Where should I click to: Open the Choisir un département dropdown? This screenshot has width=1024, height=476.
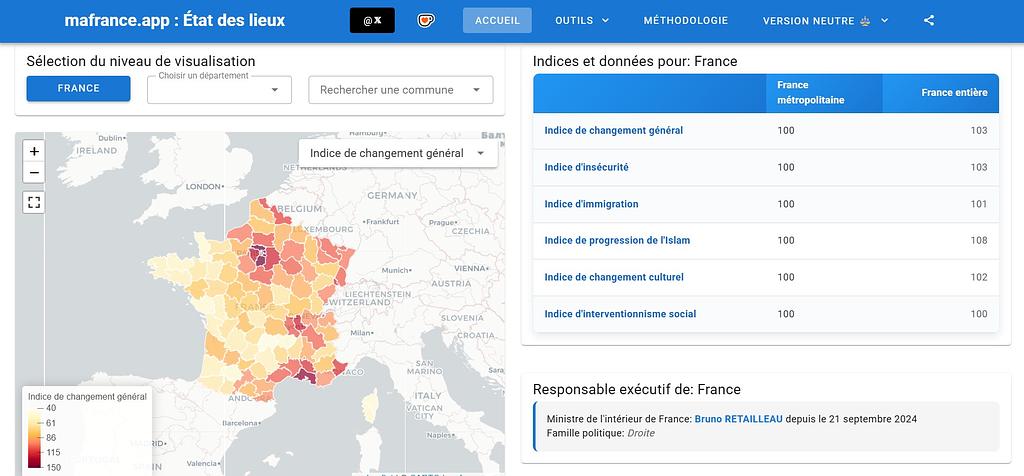(219, 90)
